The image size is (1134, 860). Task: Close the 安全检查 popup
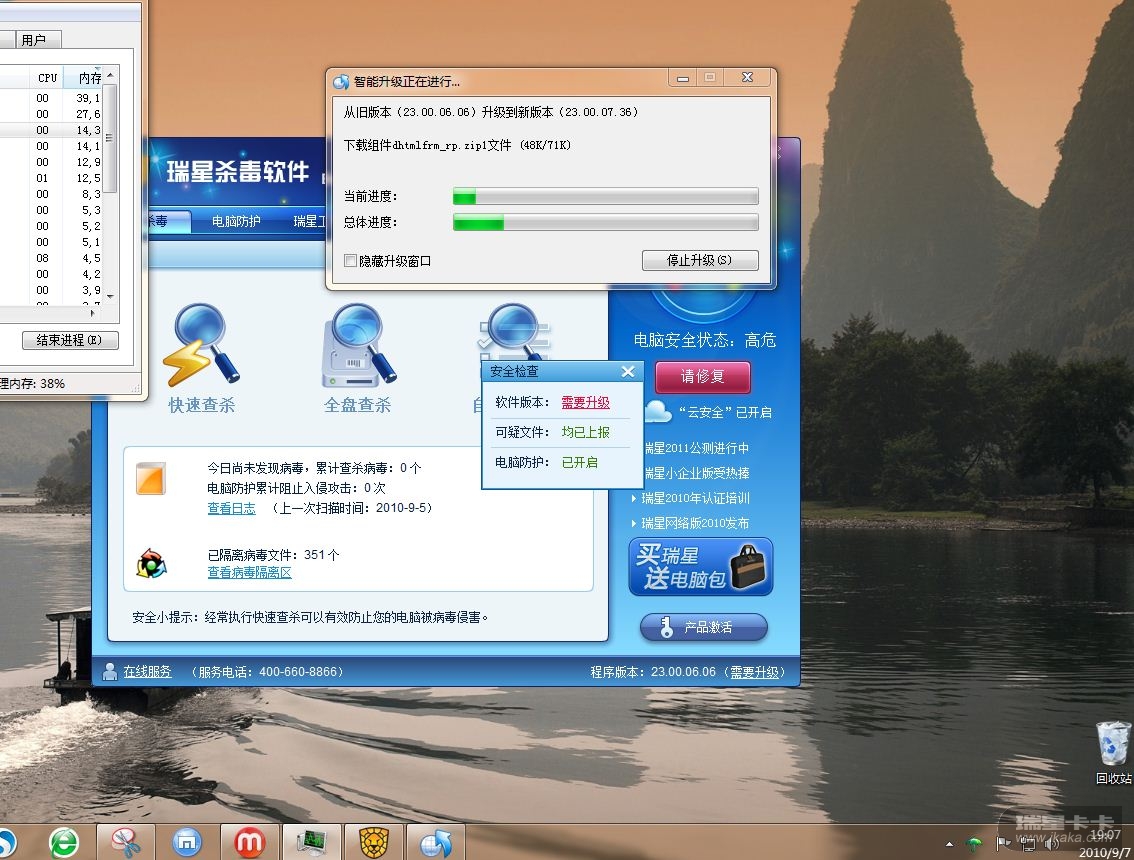[628, 371]
